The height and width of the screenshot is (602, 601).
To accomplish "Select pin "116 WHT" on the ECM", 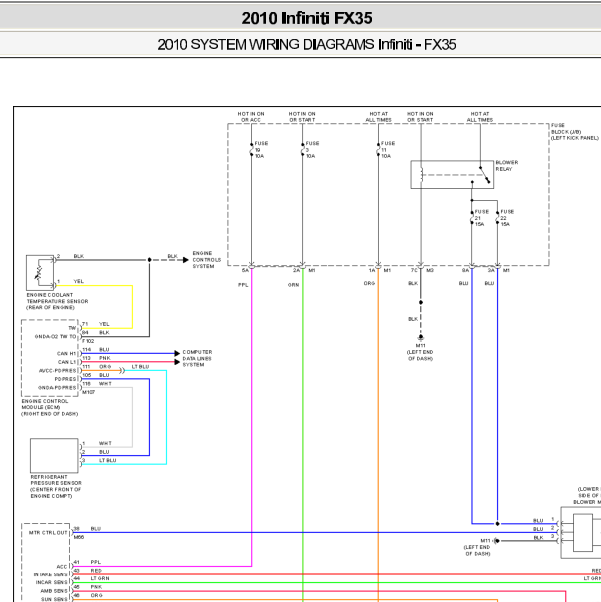I will click(97, 384).
